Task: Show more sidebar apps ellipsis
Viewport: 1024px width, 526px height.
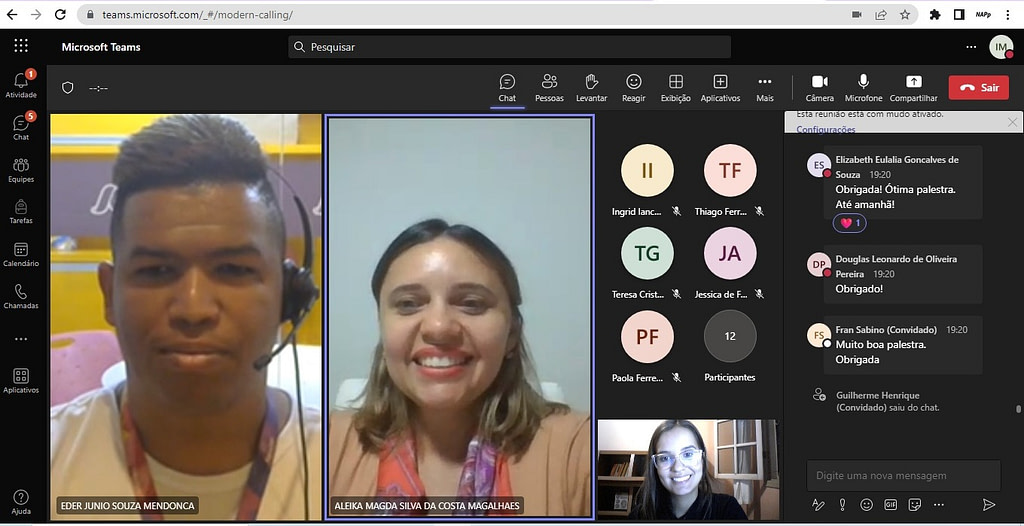Action: 21,339
